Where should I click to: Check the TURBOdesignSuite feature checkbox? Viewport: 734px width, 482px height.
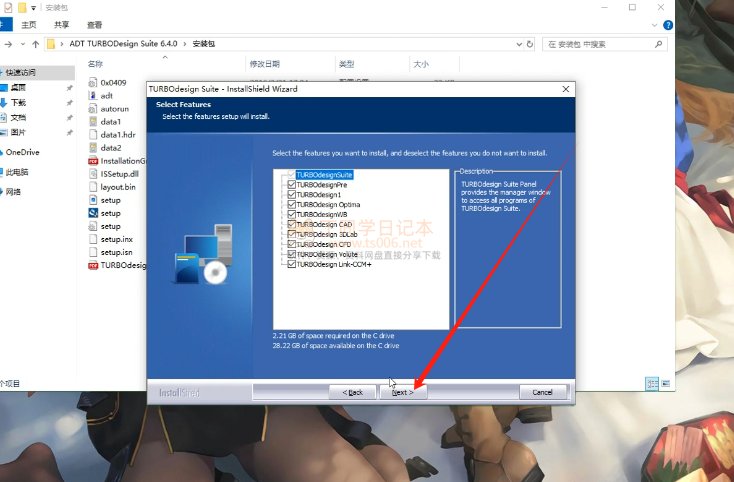click(292, 175)
